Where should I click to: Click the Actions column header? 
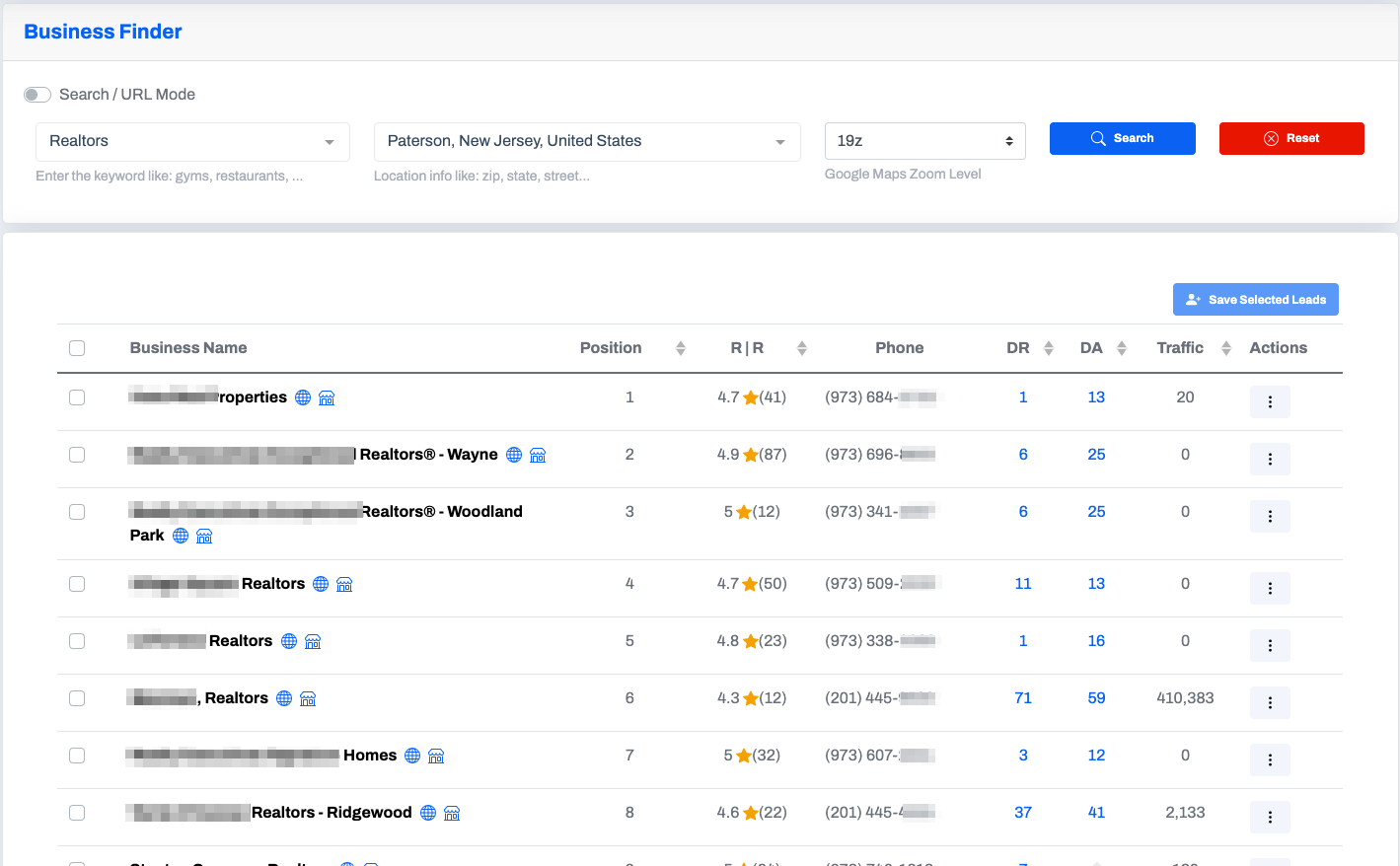1279,348
